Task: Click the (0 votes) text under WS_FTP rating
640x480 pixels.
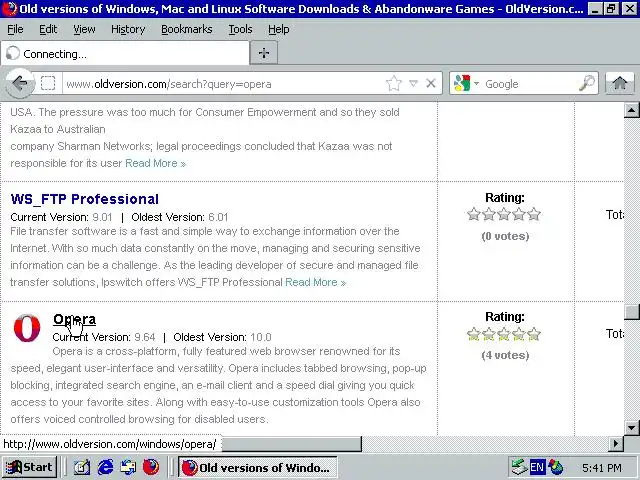Action: 505,236
